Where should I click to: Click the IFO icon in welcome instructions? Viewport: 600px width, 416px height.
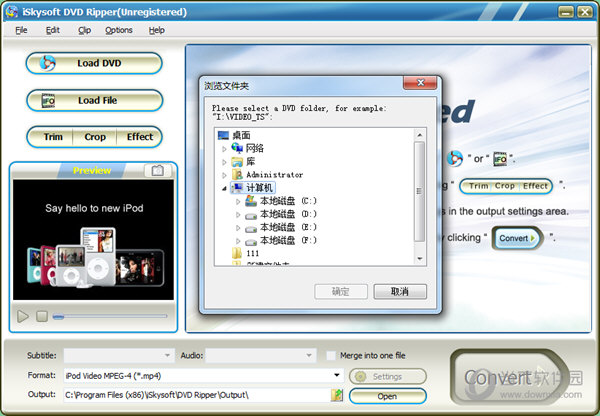500,159
